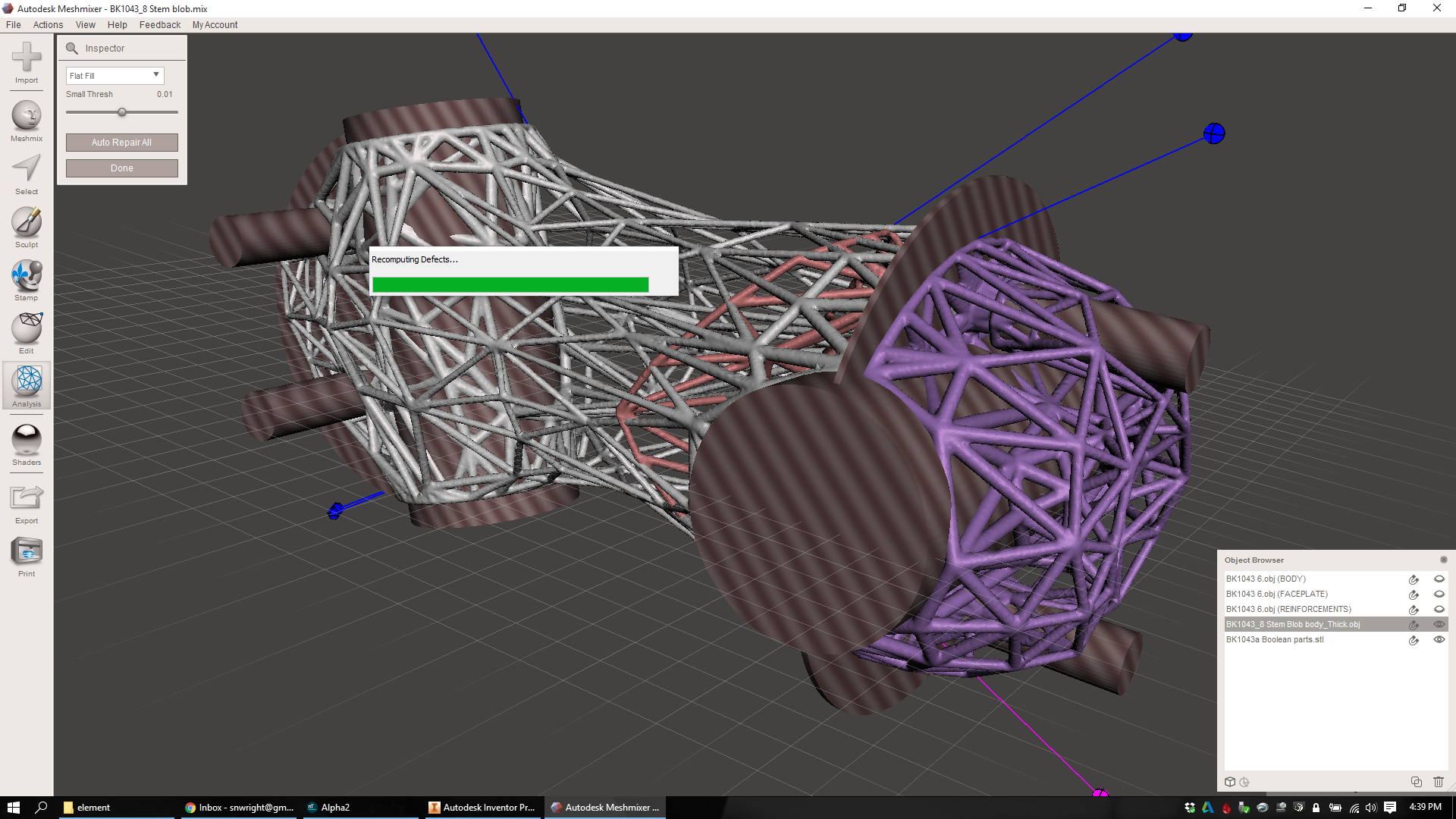Screen dimensions: 1456x819
Task: Open the View menu
Action: [85, 25]
